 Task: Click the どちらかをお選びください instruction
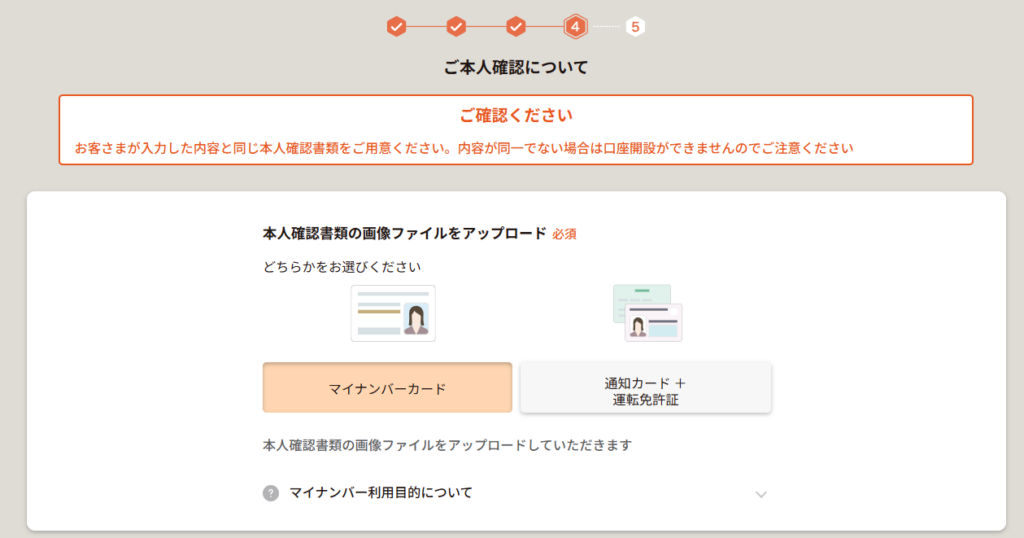click(342, 267)
